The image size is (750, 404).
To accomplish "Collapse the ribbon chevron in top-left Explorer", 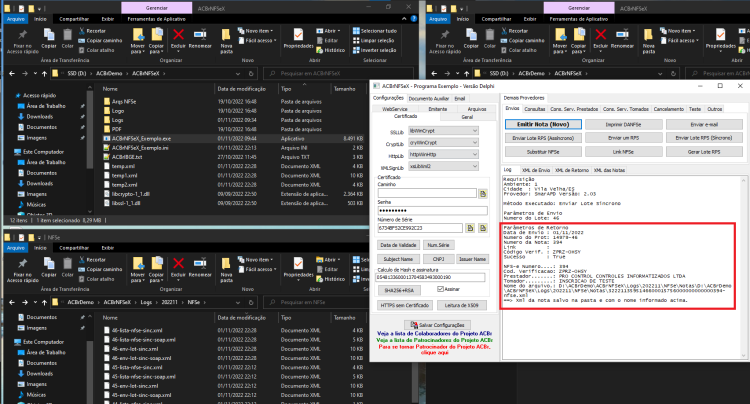I will [404, 19].
